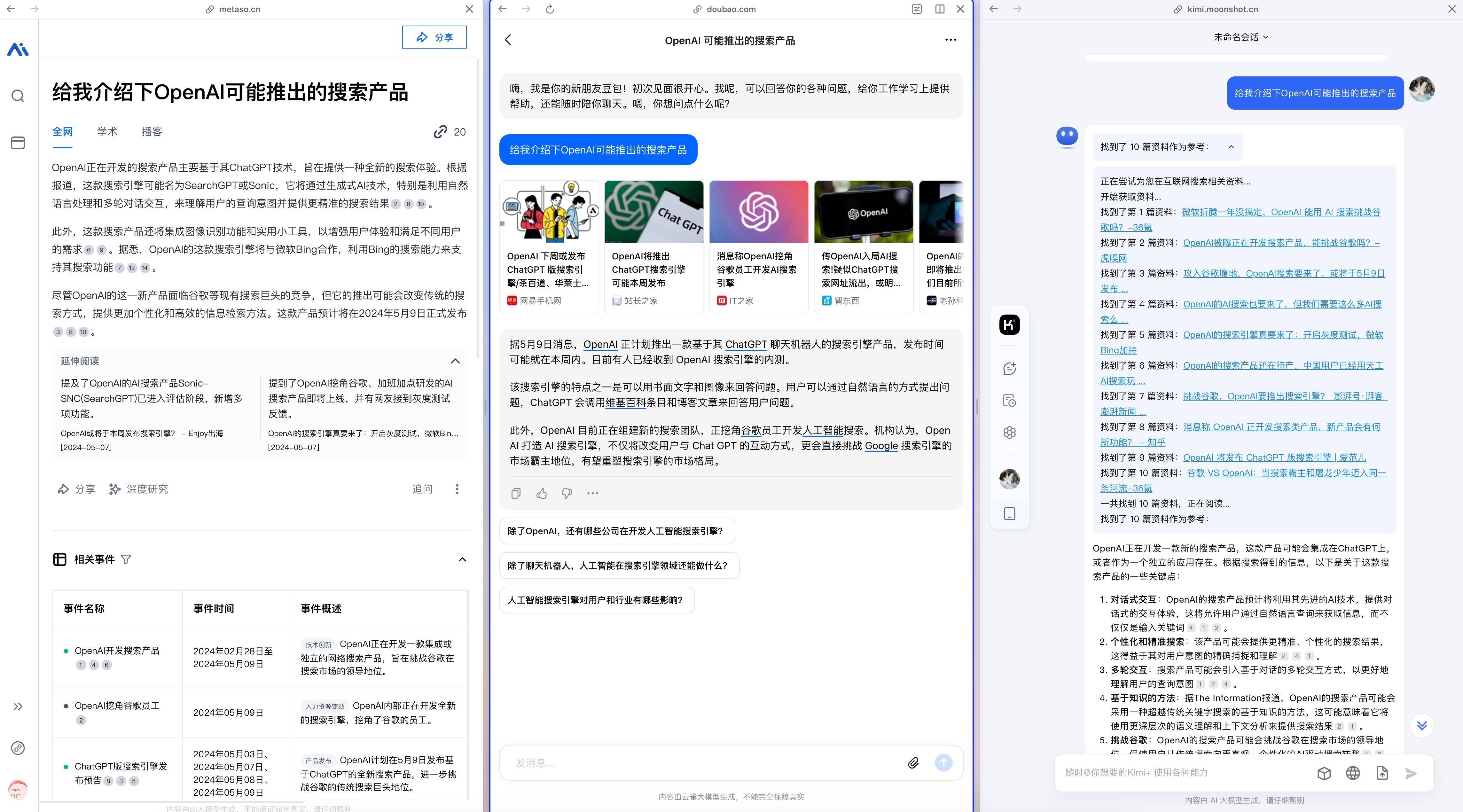Click the 维基百科 link in Doubao answer
This screenshot has height=812, width=1463.
626,402
